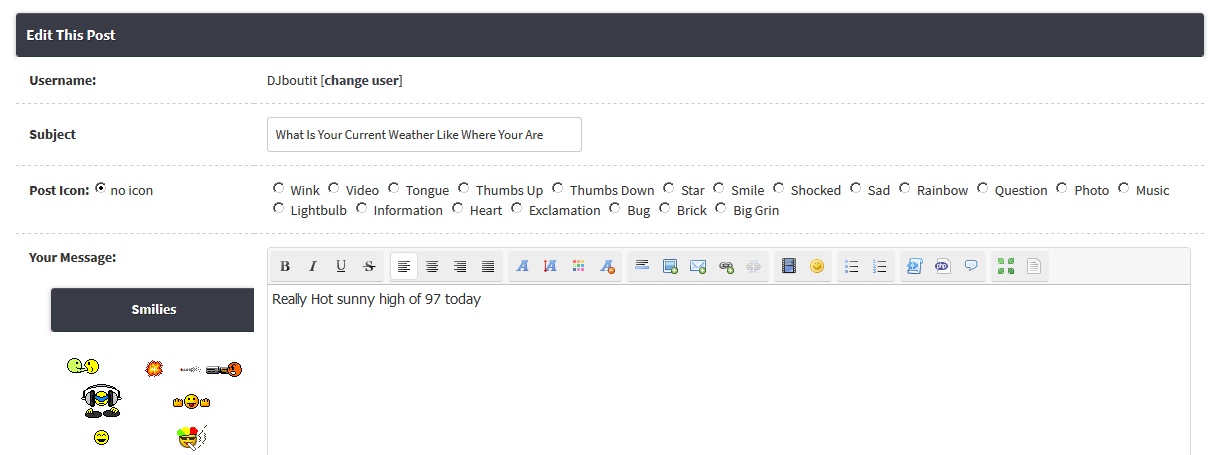
Task: Select the Shocked post icon
Action: point(779,188)
